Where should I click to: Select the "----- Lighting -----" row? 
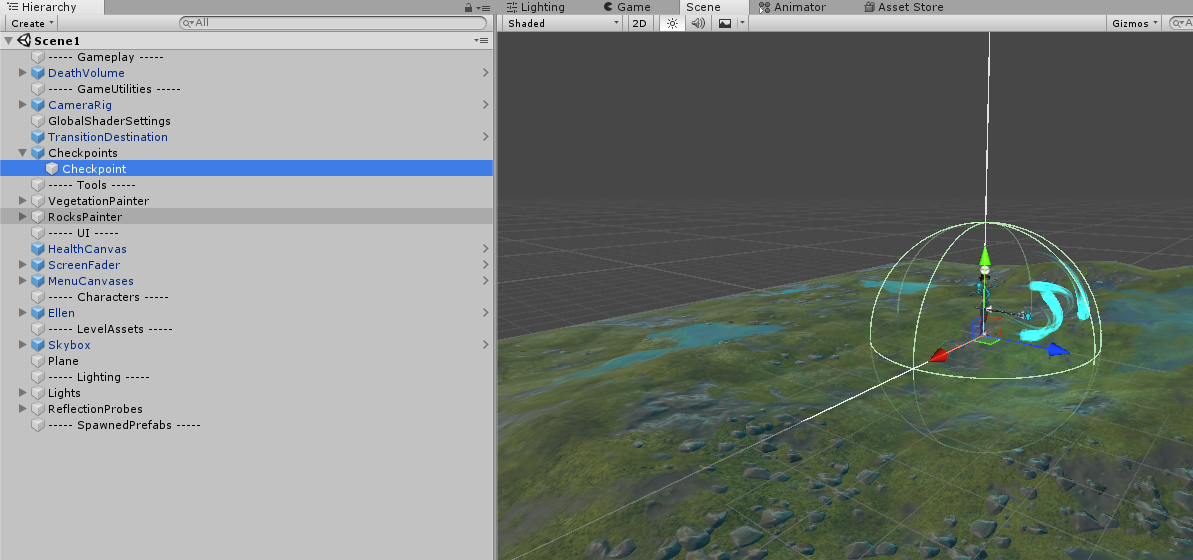click(x=247, y=377)
